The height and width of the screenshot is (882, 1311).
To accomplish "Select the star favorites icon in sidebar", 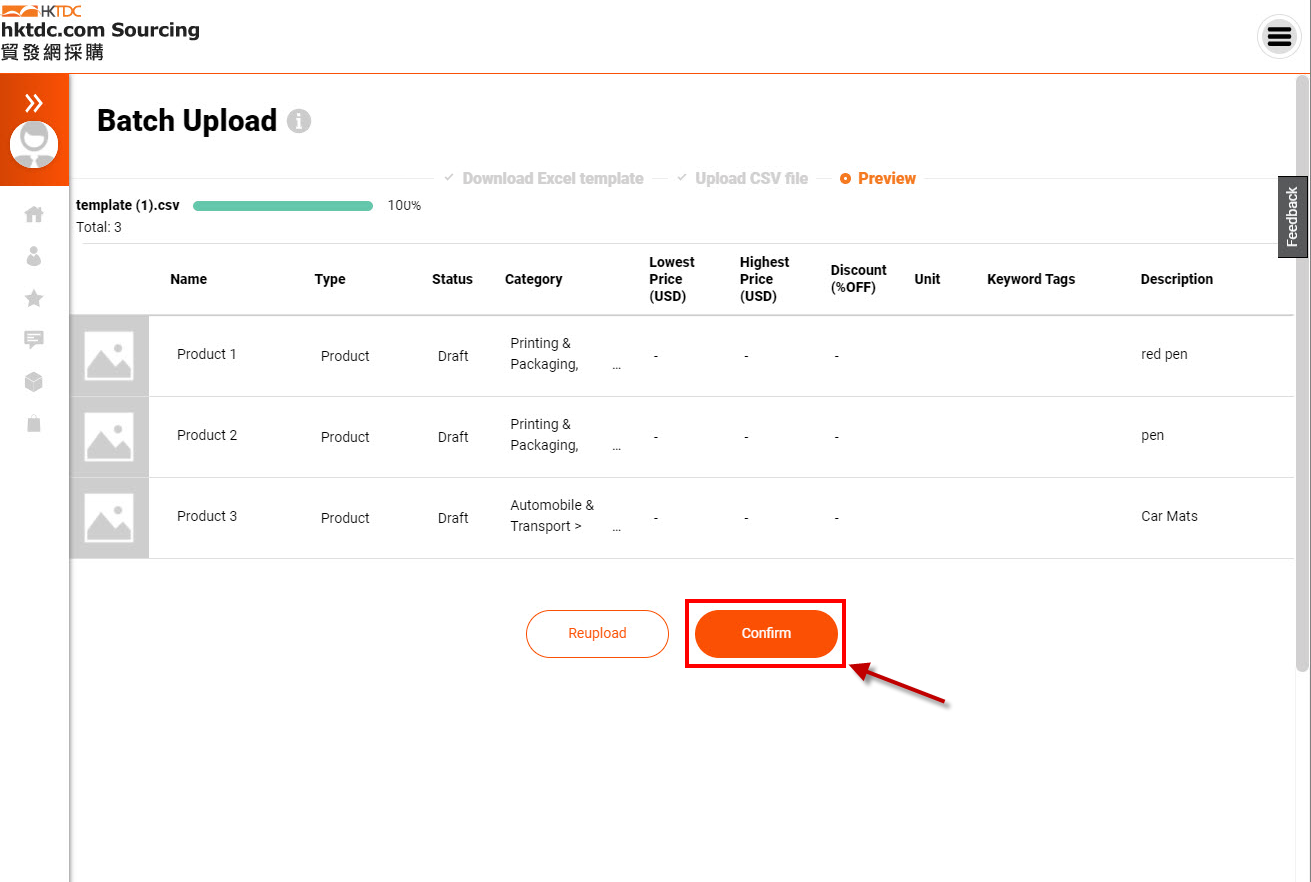I will [x=34, y=298].
